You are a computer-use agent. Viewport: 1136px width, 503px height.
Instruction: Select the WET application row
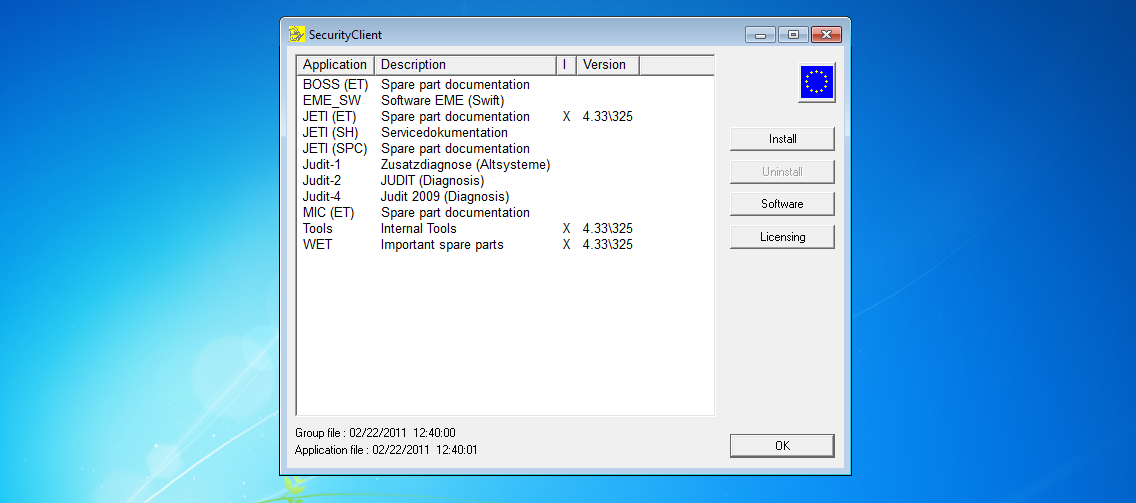(505, 244)
